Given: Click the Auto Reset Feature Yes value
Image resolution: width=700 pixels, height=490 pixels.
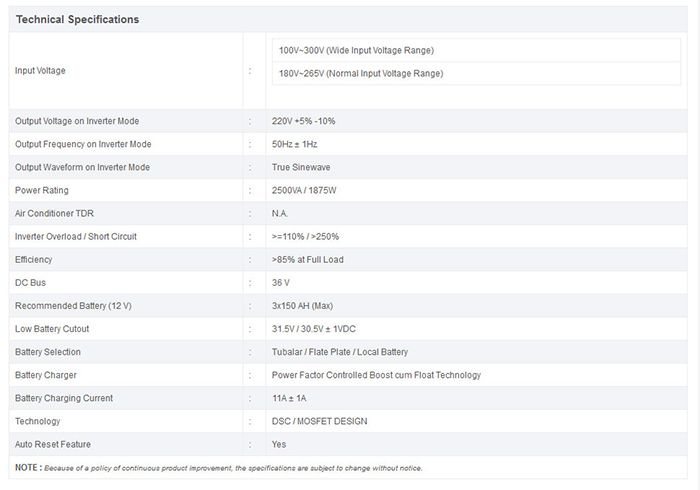Looking at the screenshot, I should pyautogui.click(x=279, y=444).
